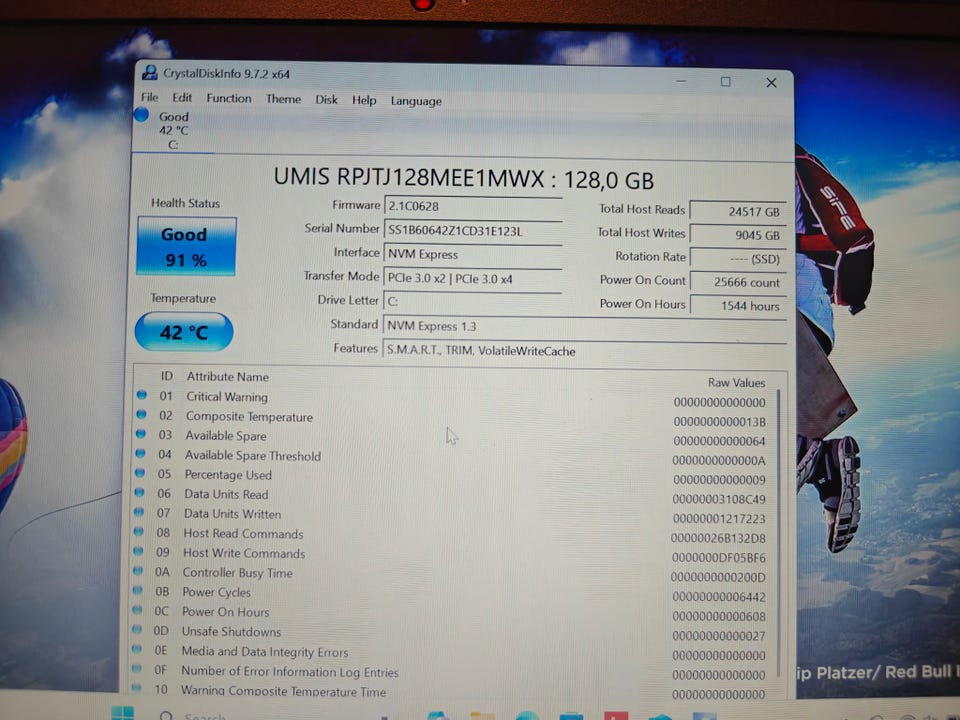Click the Power On Hours value 1544 hours
This screenshot has width=960, height=720.
pyautogui.click(x=738, y=306)
